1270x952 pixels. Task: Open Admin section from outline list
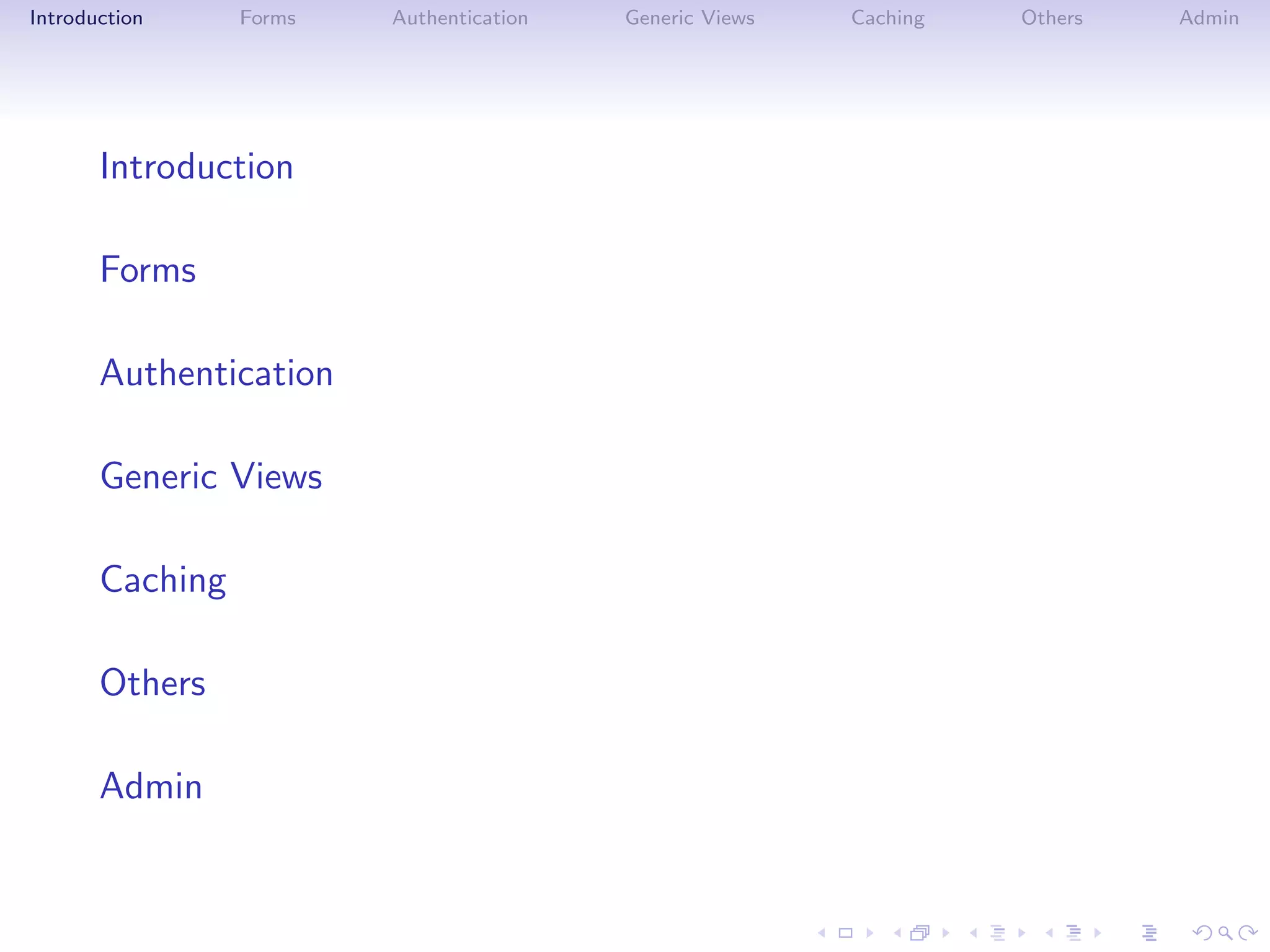tap(151, 786)
